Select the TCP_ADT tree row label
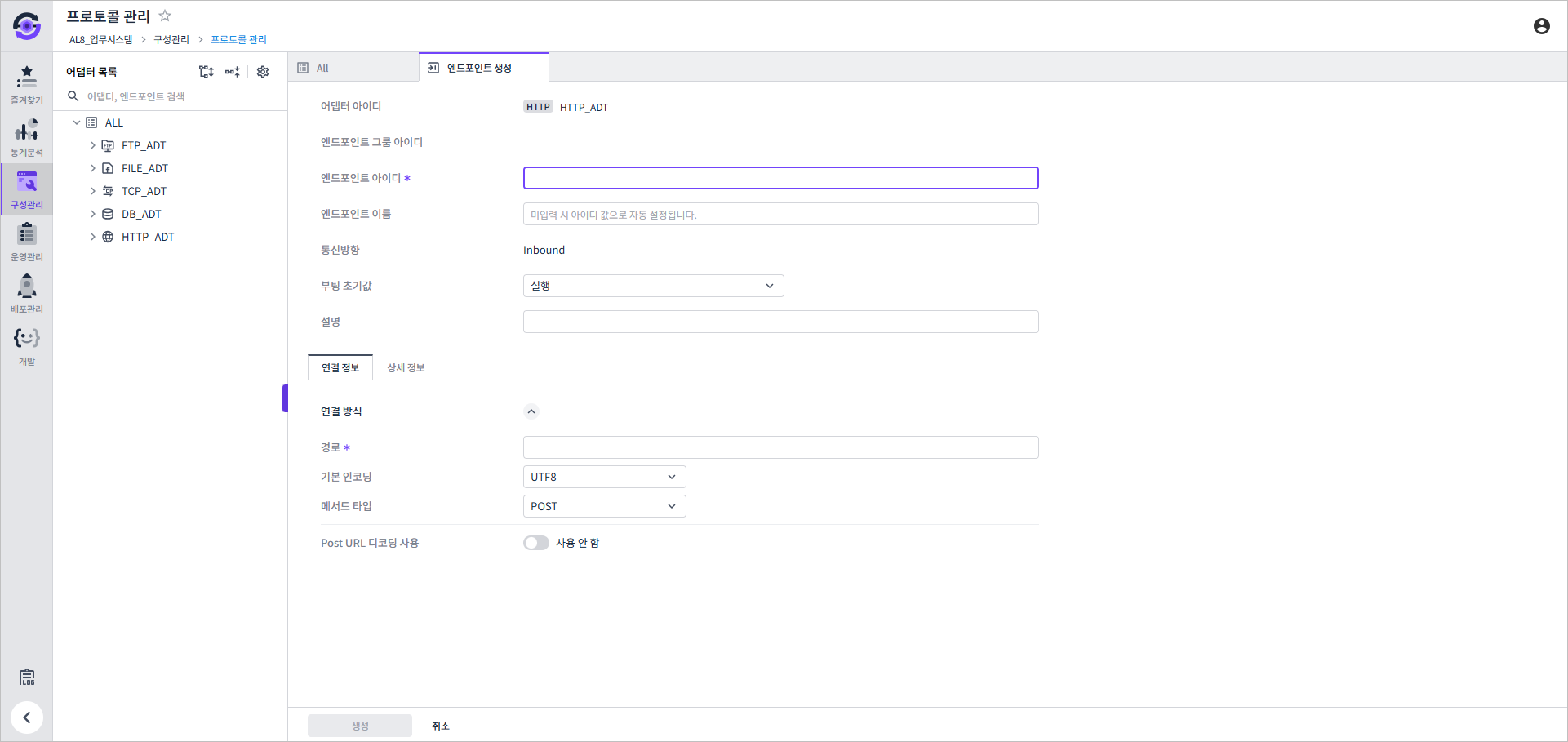This screenshot has width=1568, height=742. tap(144, 191)
